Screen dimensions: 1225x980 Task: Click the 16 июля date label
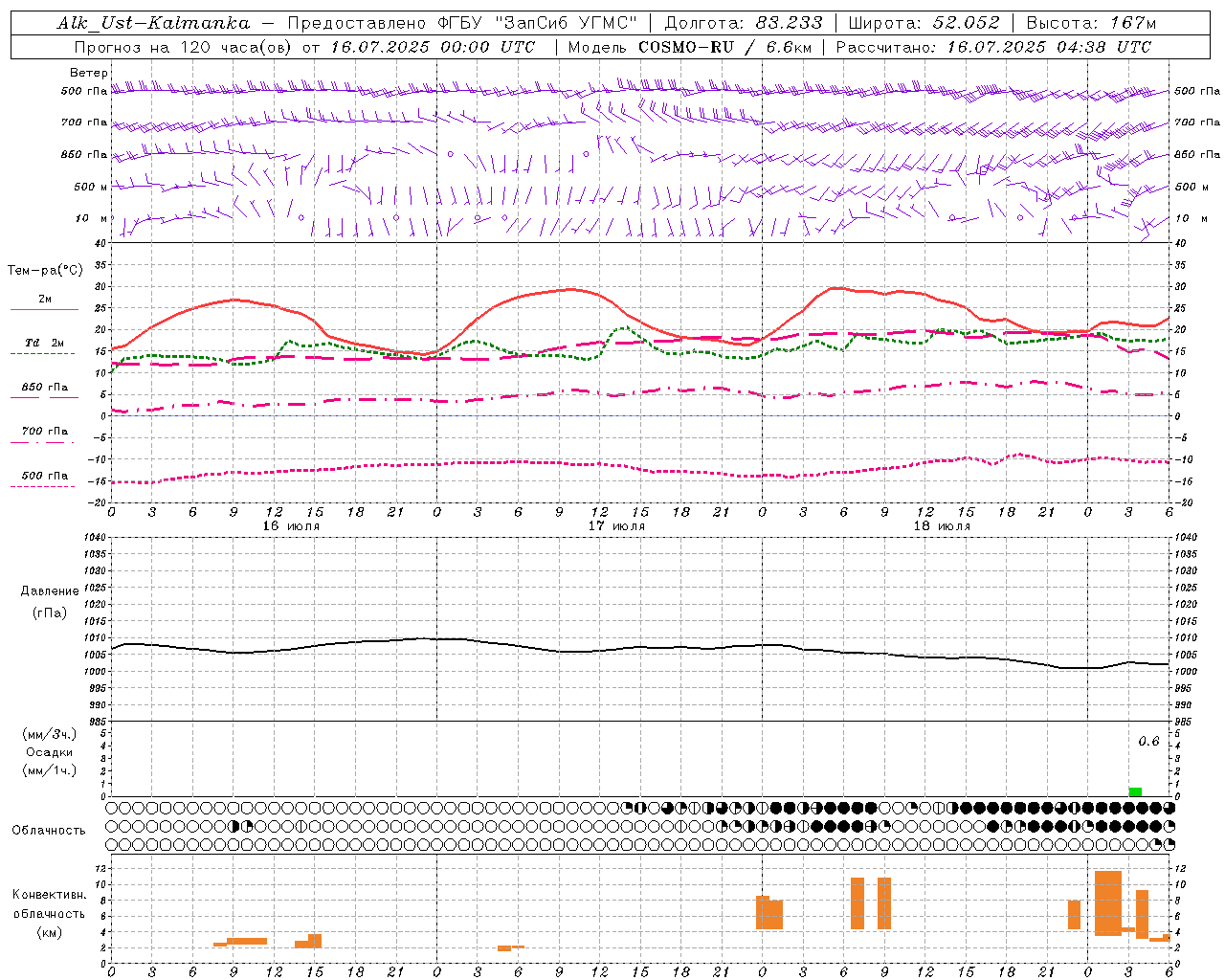(291, 526)
